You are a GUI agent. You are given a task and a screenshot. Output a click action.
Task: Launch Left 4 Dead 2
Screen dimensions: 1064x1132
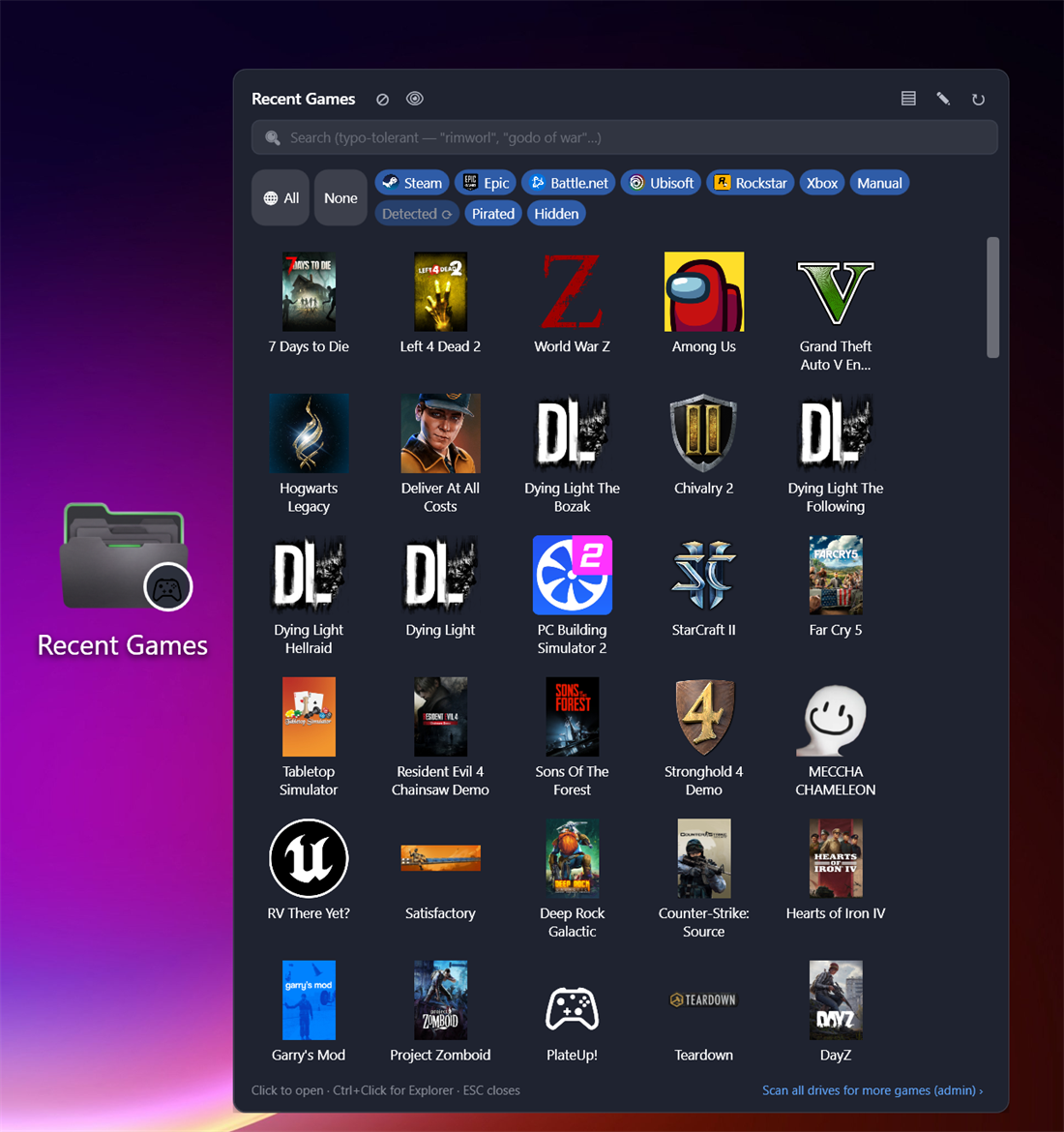point(440,291)
